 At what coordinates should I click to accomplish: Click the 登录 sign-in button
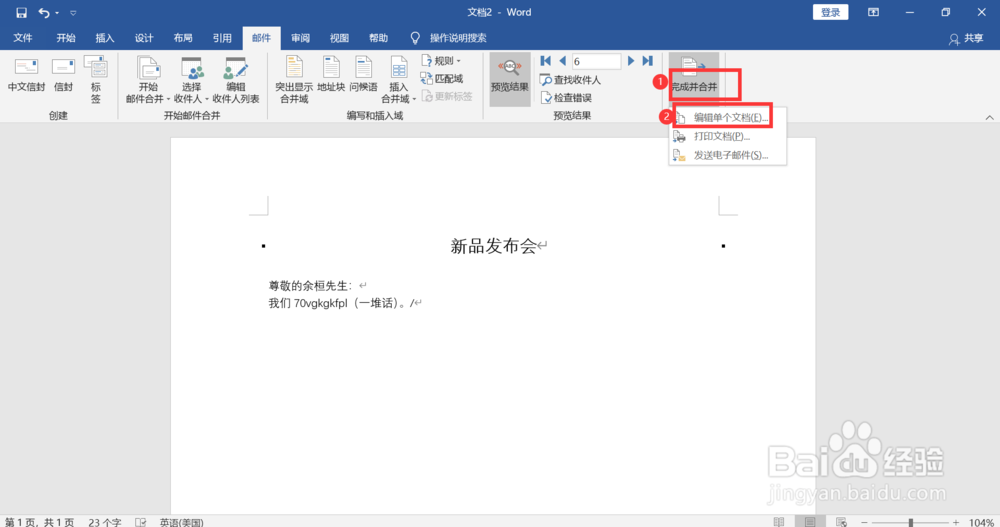830,12
